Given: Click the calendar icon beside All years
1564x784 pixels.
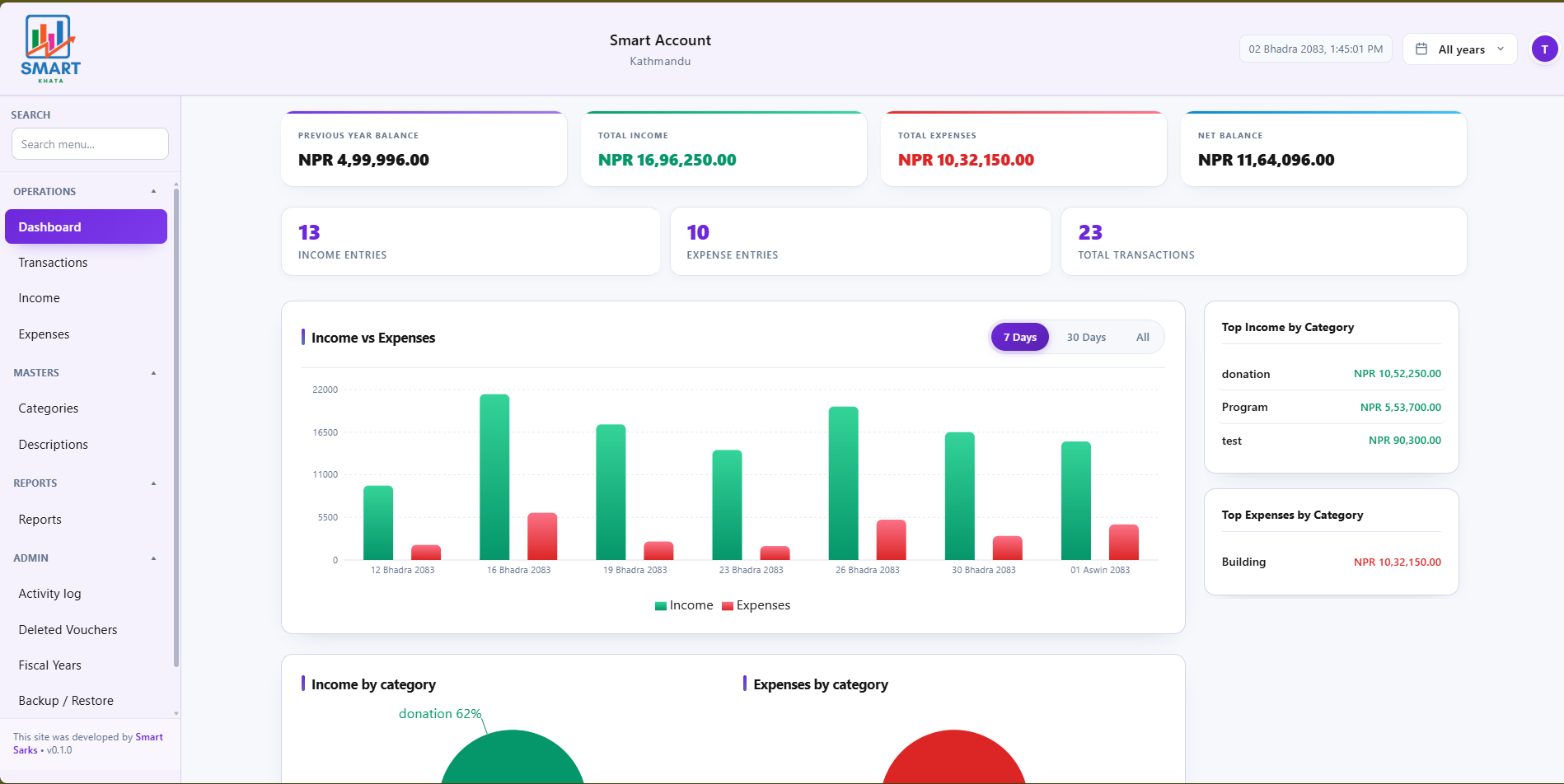Looking at the screenshot, I should tap(1421, 49).
